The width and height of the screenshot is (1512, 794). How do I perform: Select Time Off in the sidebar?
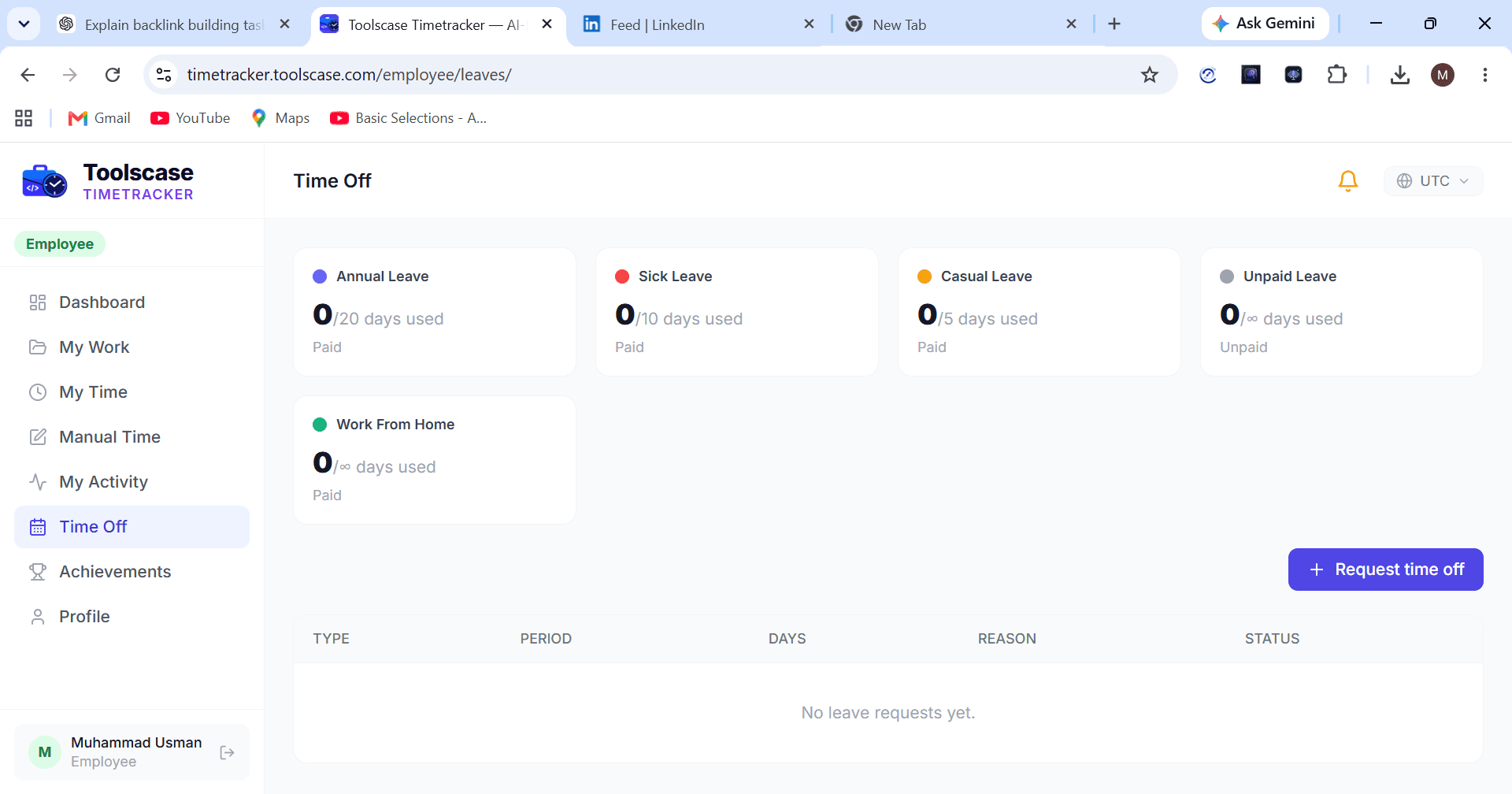132,527
